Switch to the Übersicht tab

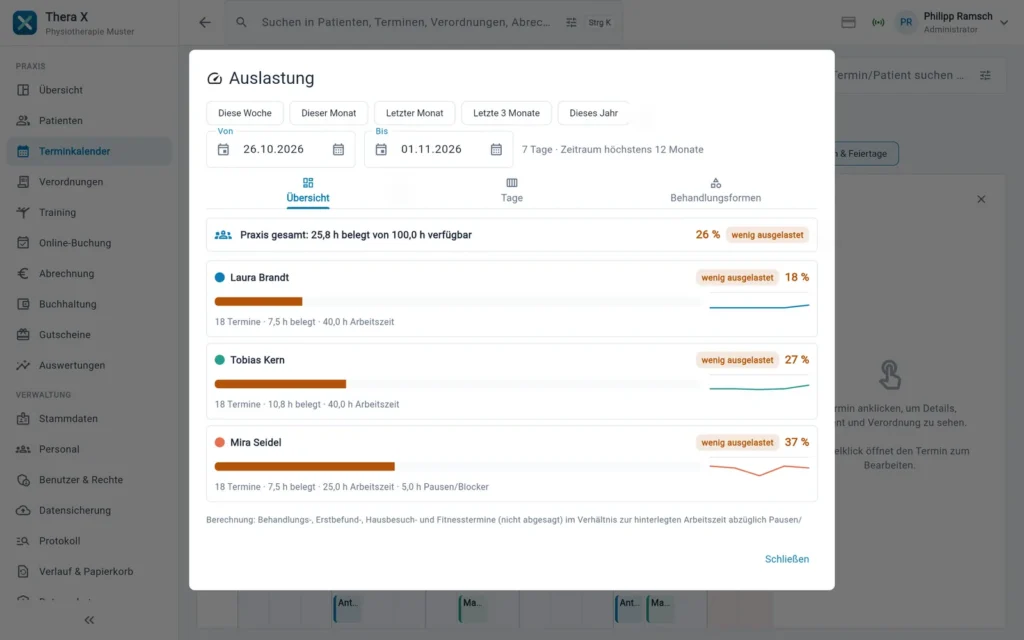[308, 191]
